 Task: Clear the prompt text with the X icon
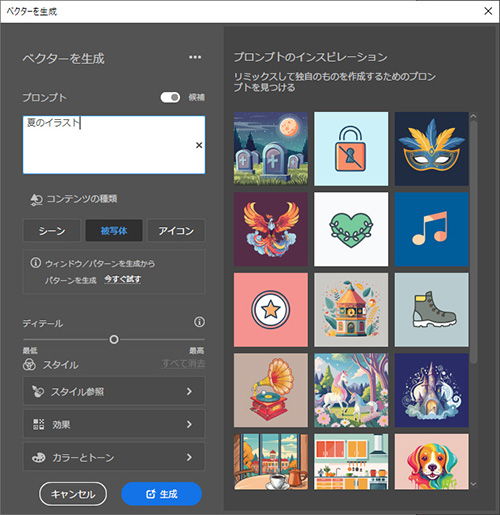coord(199,145)
